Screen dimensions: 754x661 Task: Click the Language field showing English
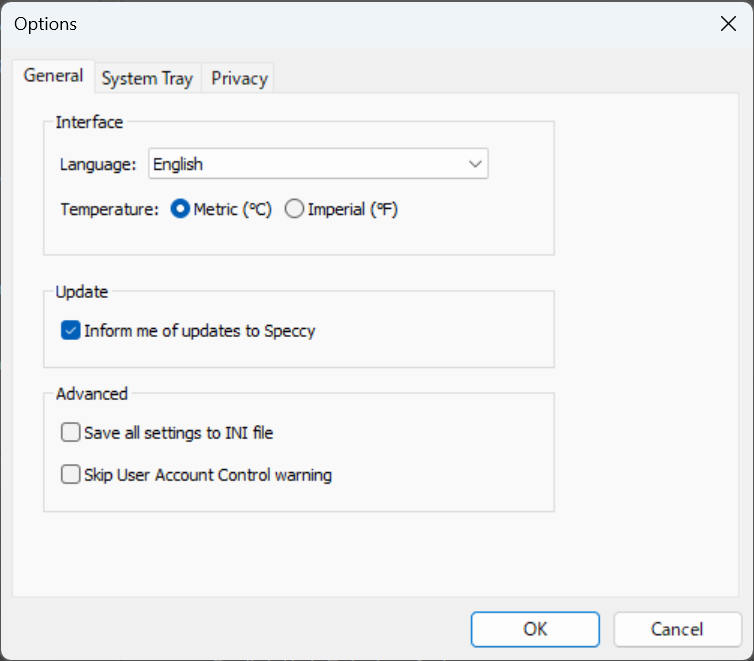tap(300, 164)
